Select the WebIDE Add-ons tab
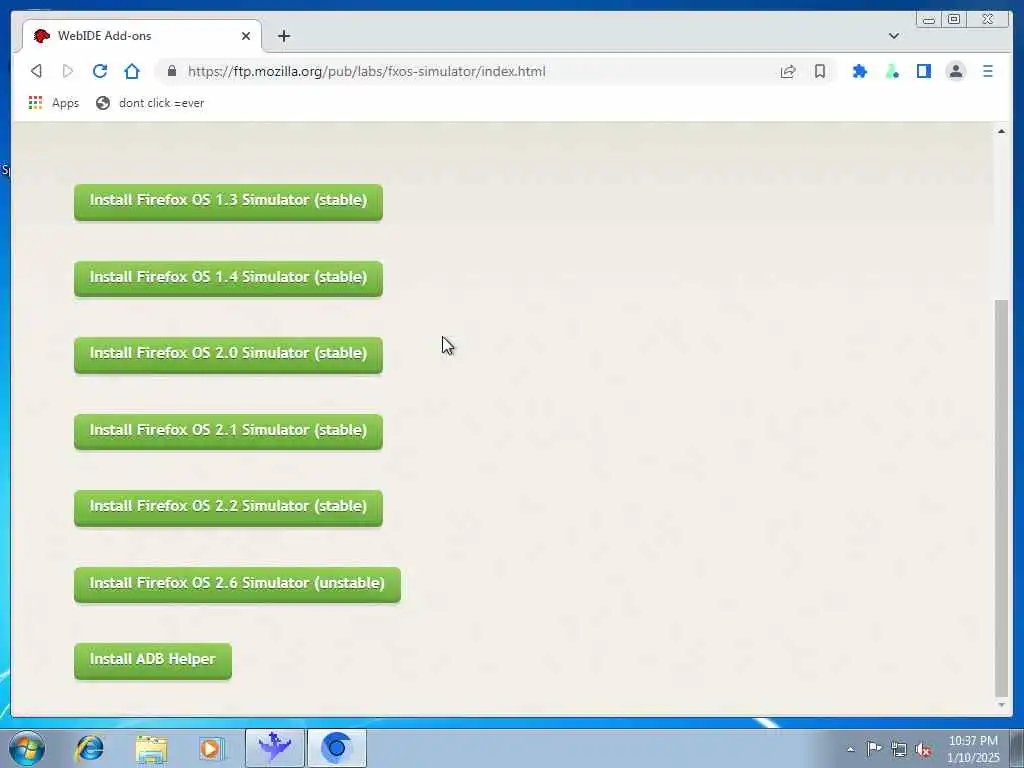The image size is (1024, 768). pos(142,36)
